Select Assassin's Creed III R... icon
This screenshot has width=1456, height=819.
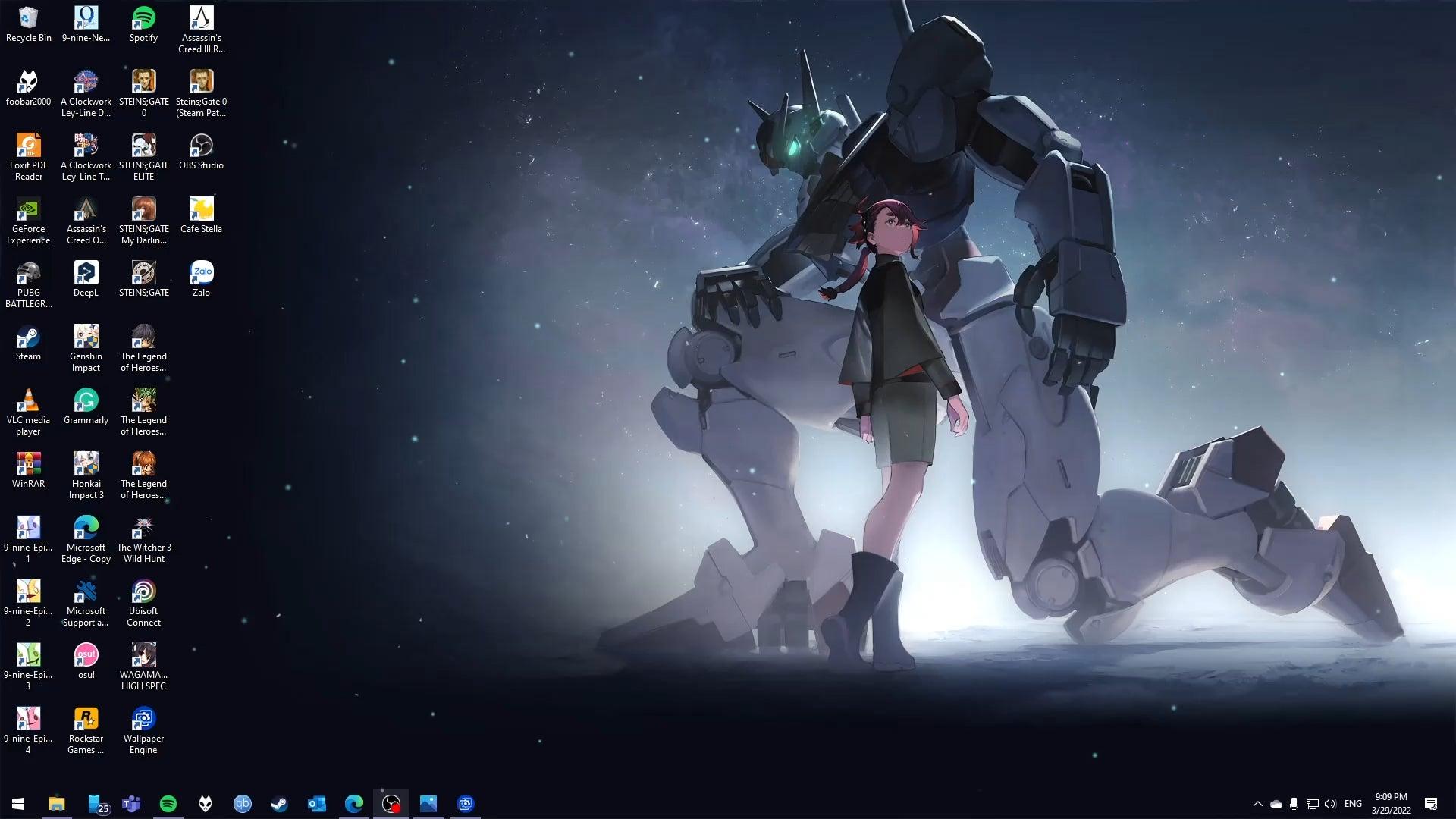click(201, 30)
